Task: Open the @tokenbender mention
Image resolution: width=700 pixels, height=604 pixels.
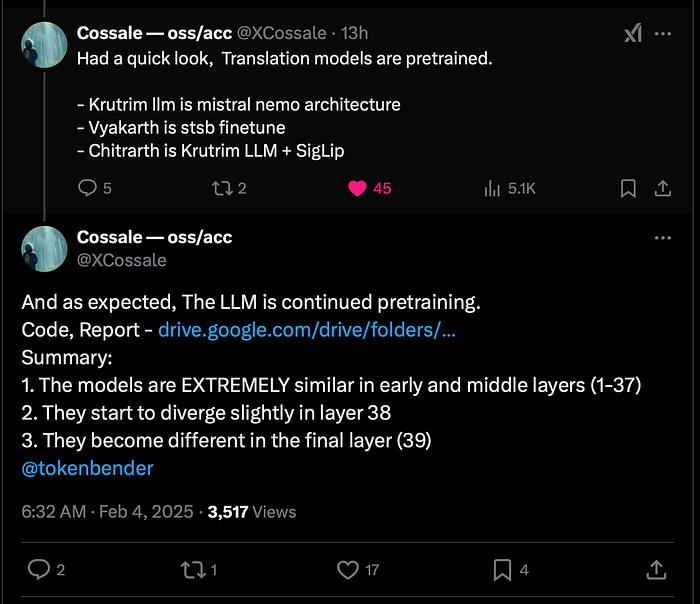Action: 88,468
